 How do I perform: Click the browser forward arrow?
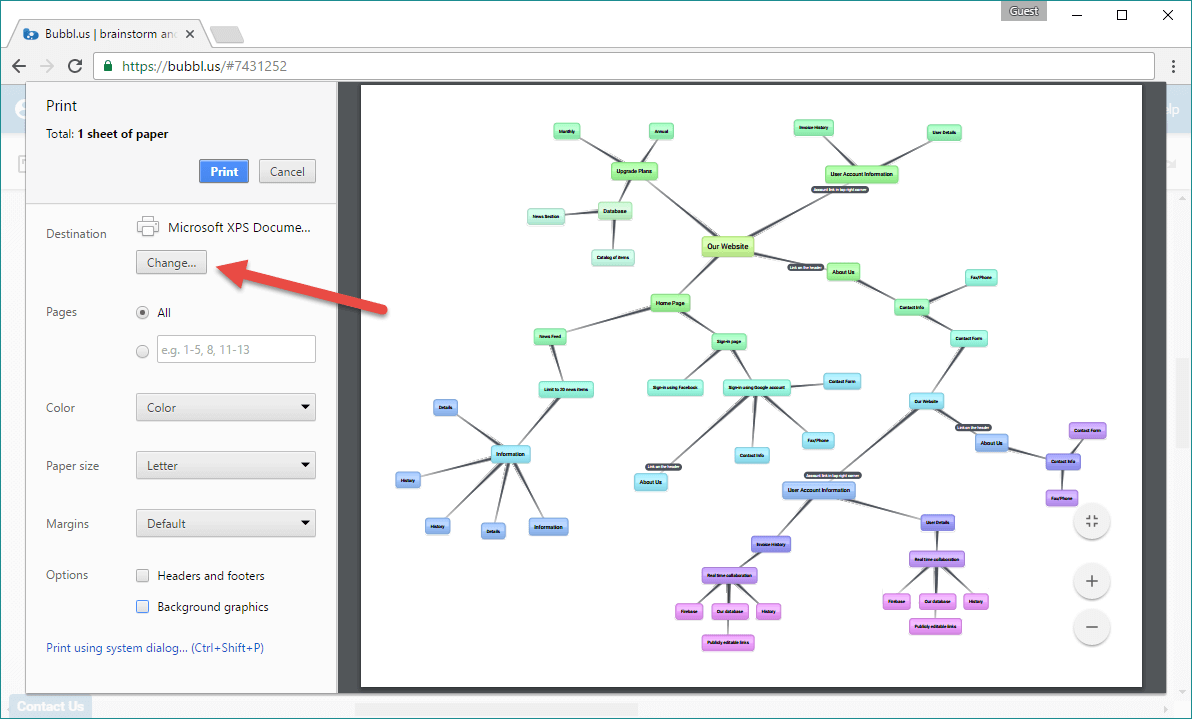pyautogui.click(x=47, y=66)
